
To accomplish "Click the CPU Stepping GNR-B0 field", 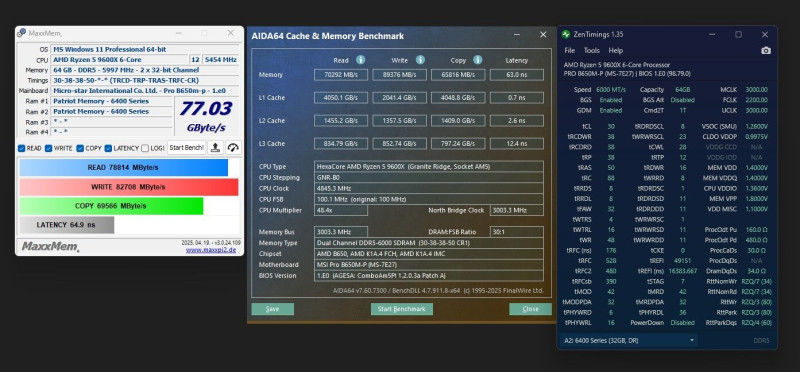I will click(x=429, y=178).
